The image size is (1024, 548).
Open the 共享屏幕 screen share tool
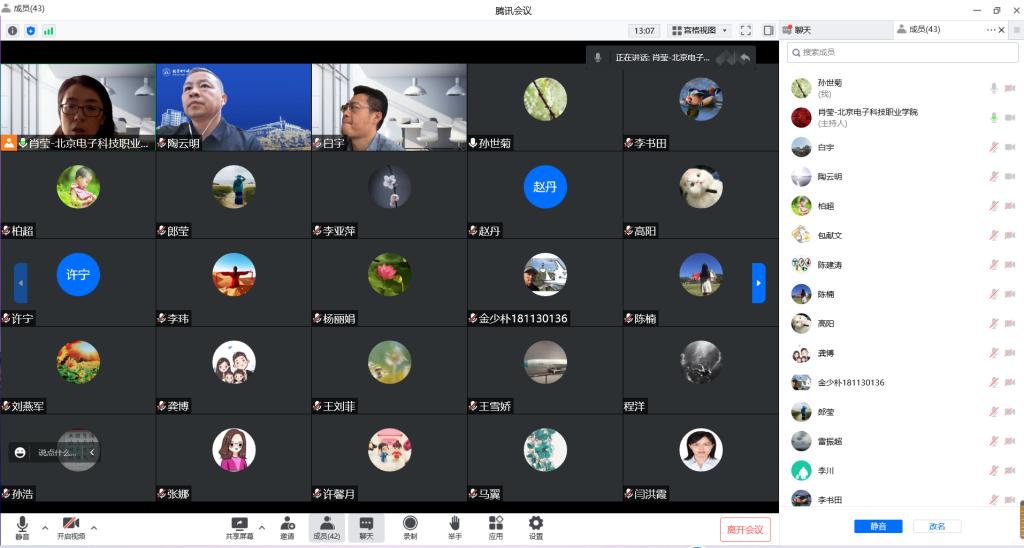(239, 527)
